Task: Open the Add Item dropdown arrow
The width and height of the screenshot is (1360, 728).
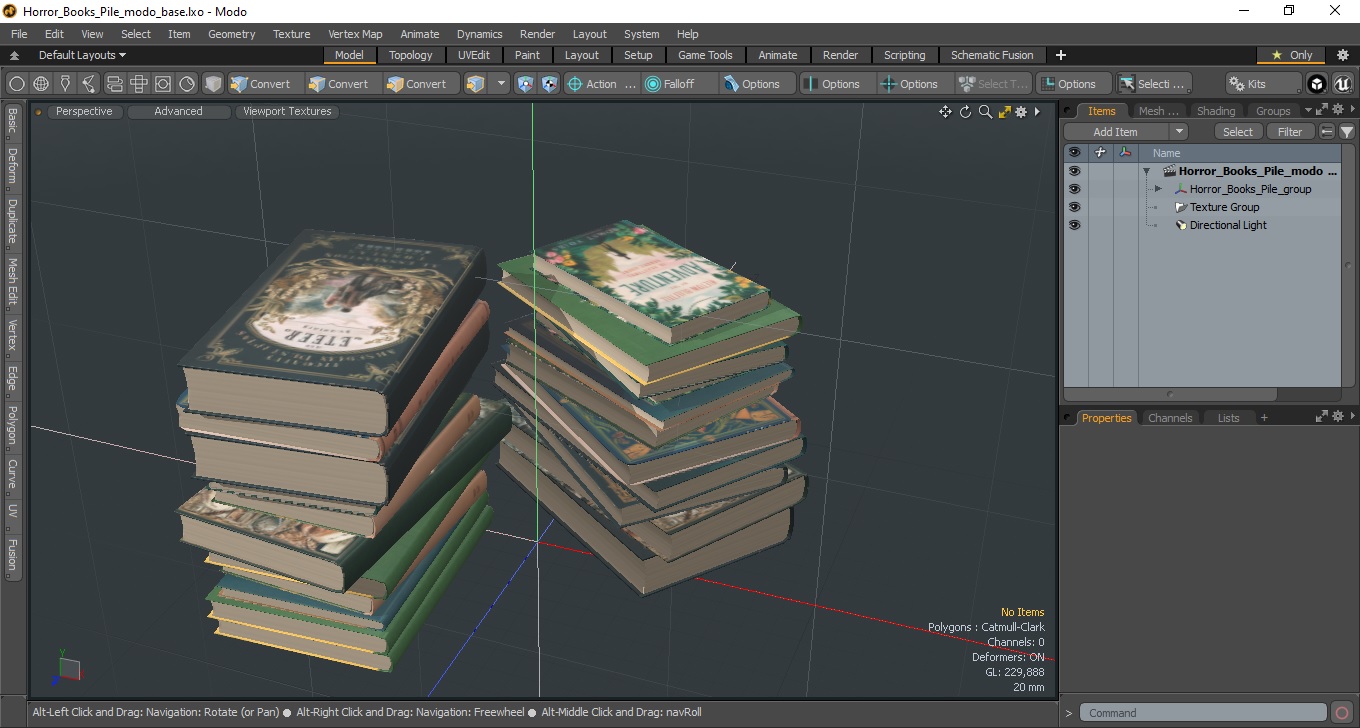Action: (x=1179, y=132)
